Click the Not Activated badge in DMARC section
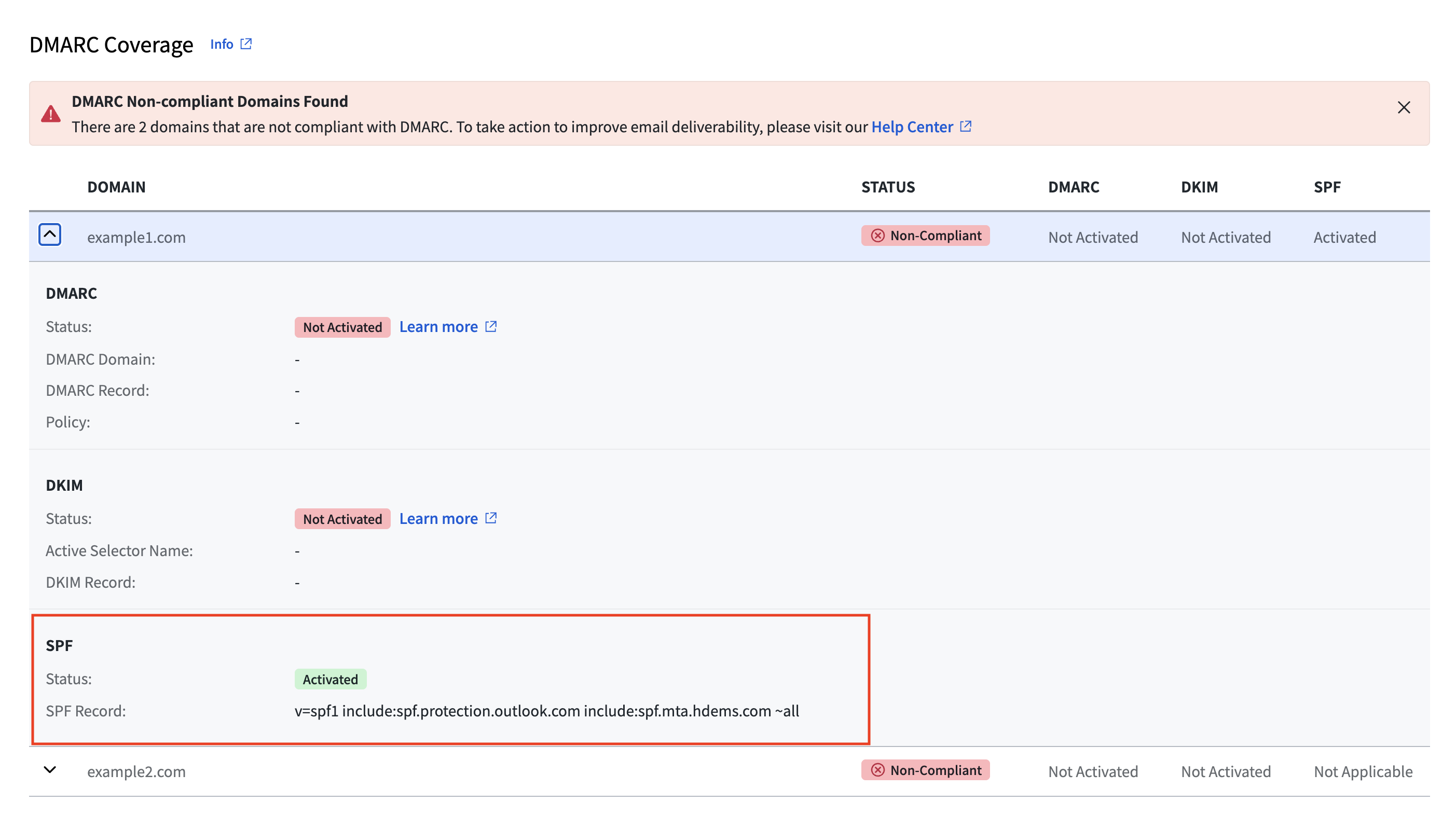Viewport: 1456px width, 830px height. (x=342, y=327)
